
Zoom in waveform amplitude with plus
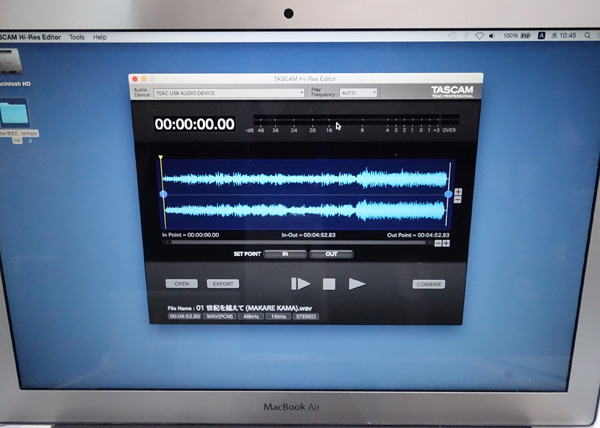pyautogui.click(x=458, y=192)
